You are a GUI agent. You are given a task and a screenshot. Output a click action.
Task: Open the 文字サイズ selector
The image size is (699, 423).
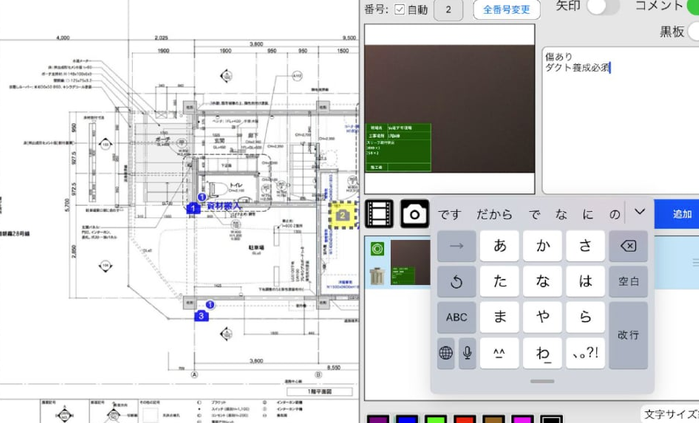pos(671,414)
